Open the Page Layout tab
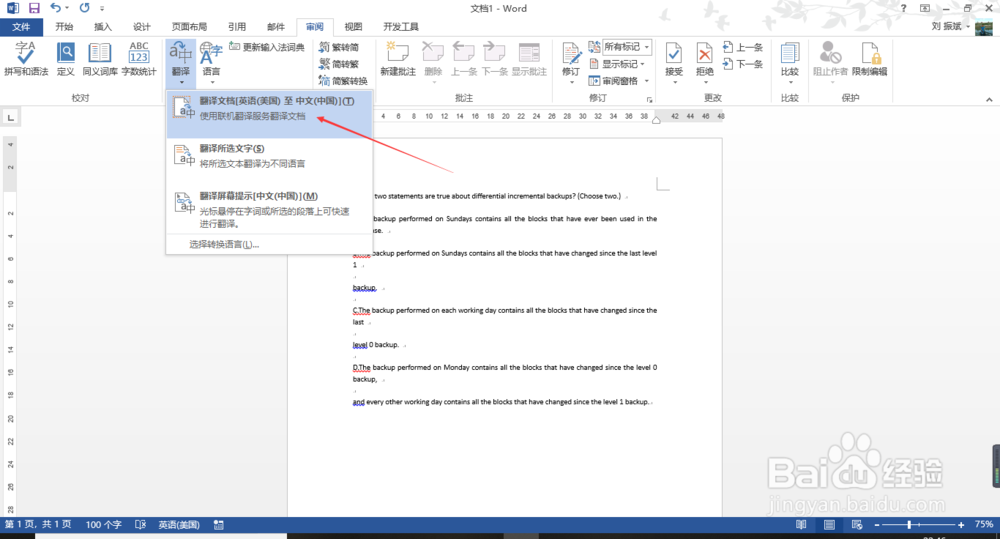 189,27
